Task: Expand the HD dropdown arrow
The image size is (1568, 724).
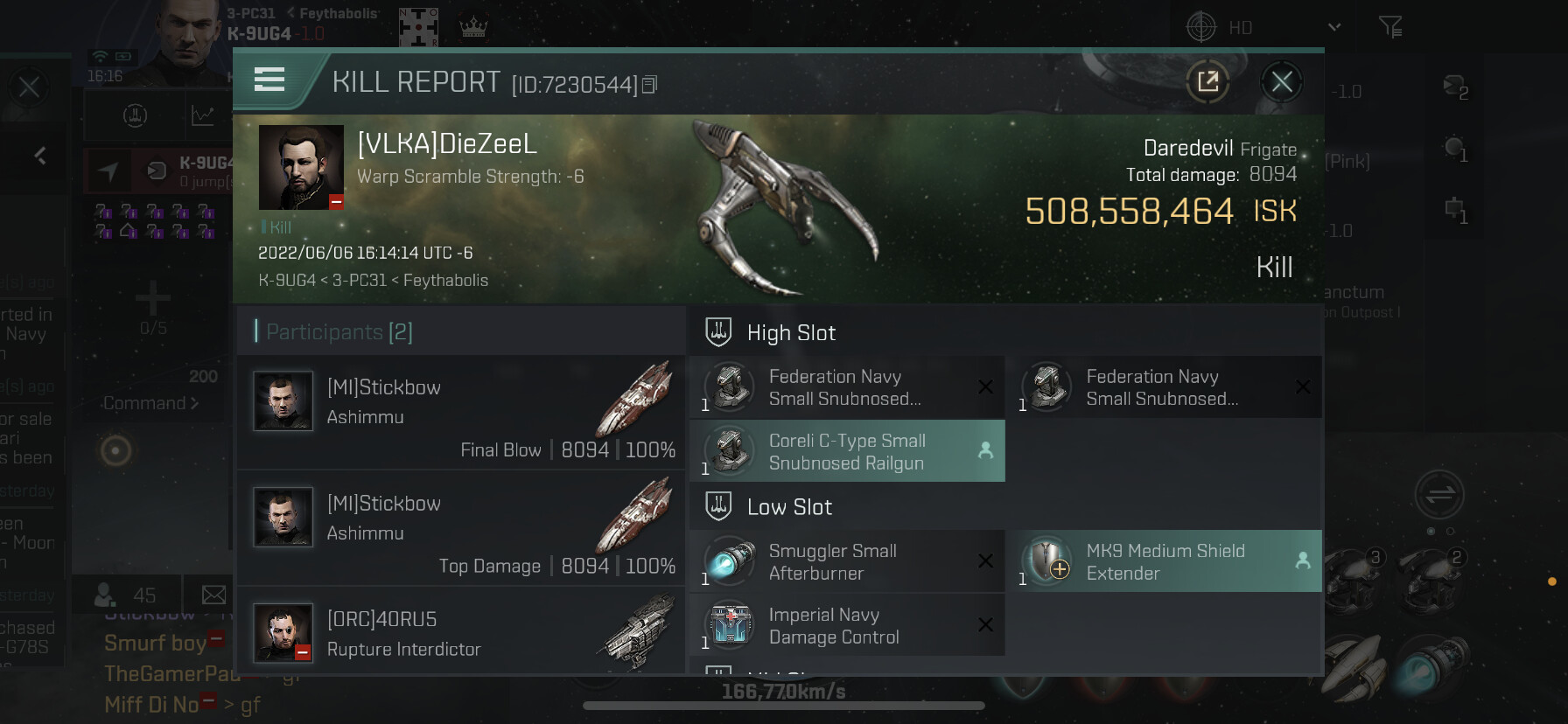Action: (1334, 27)
